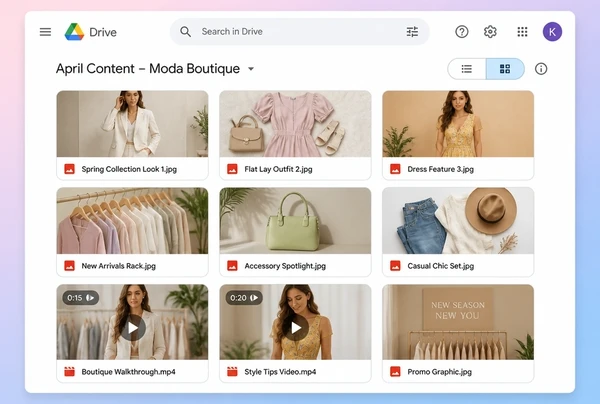Expand the April Content folder dropdown arrow
600x404 pixels.
coord(251,69)
